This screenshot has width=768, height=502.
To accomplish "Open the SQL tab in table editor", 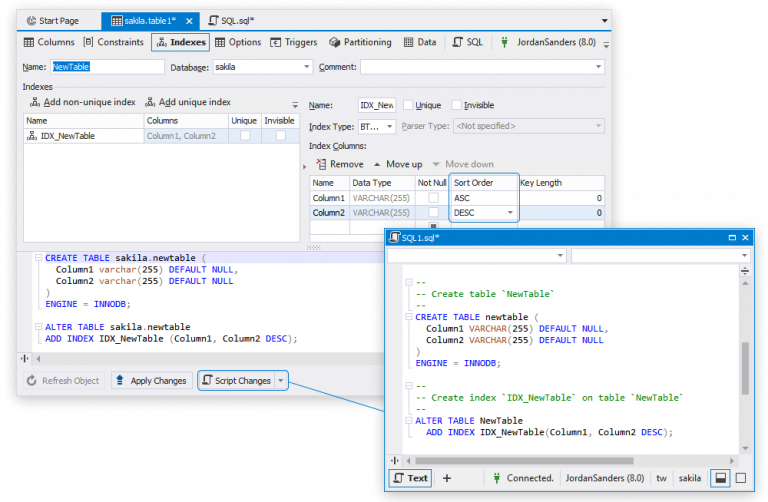I will point(468,42).
